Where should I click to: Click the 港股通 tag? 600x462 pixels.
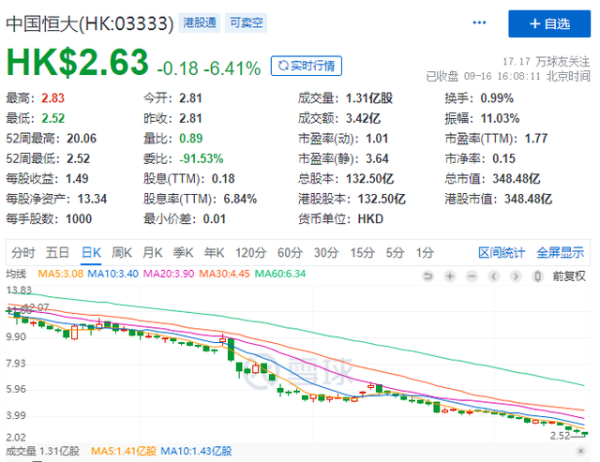199,23
